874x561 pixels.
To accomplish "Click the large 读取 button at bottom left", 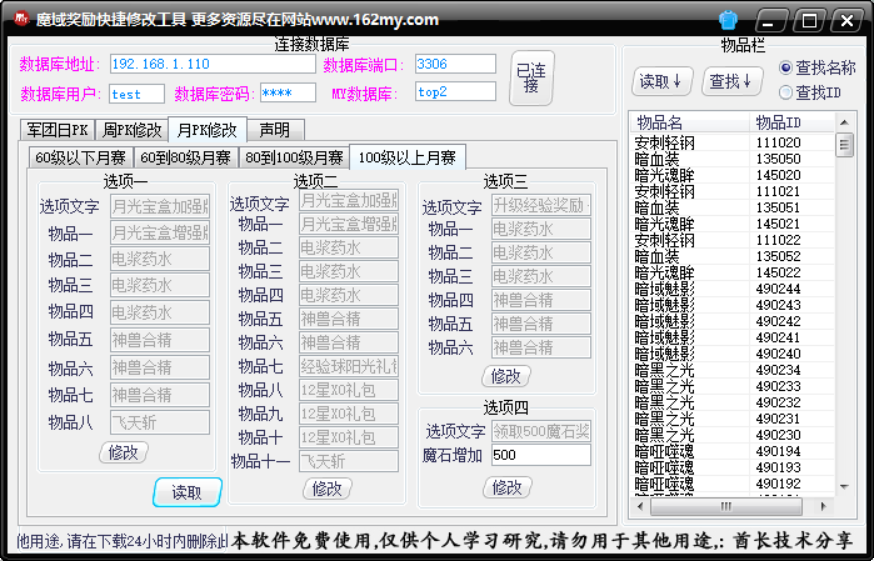I will pyautogui.click(x=187, y=492).
